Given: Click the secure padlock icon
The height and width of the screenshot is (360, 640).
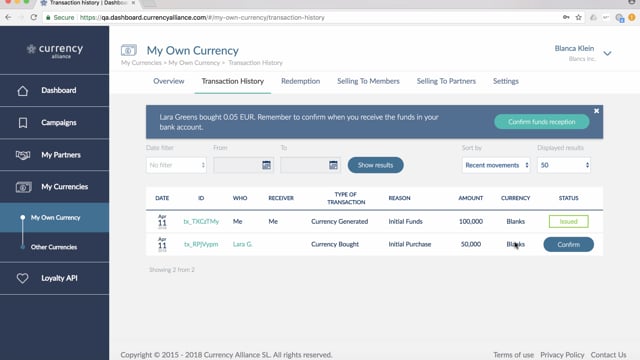Looking at the screenshot, I should point(48,18).
